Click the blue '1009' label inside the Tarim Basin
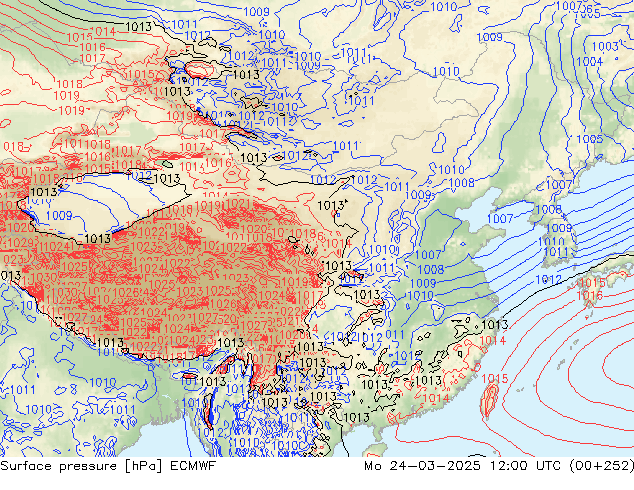This screenshot has width=634, height=490. 59,215
